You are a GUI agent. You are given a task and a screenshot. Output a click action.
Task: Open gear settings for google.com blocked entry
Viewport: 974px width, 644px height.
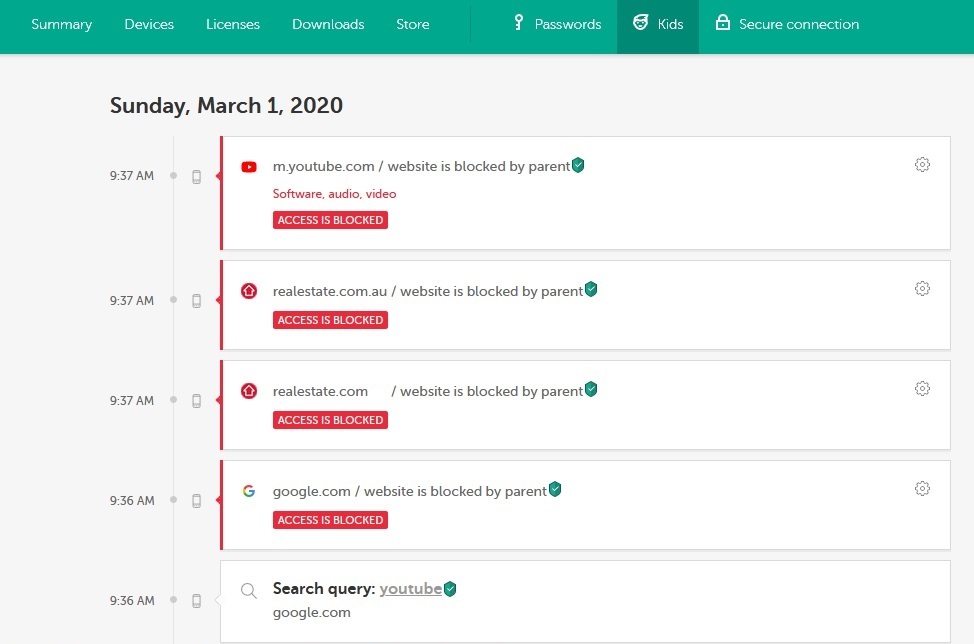(x=922, y=489)
